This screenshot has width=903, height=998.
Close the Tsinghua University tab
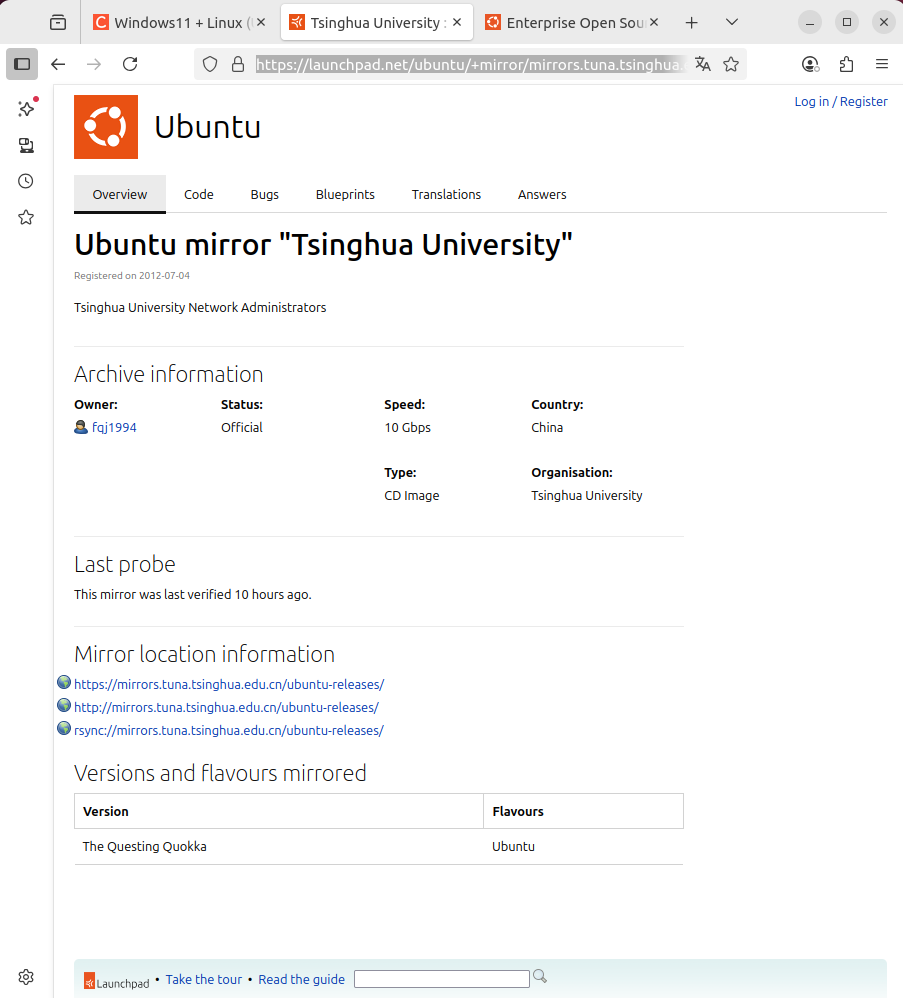pyautogui.click(x=457, y=22)
